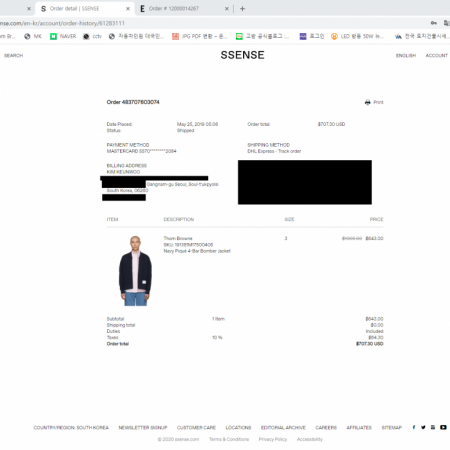Open the NAVER bookmark in bookmarks bar
The image size is (450, 450).
63,36
